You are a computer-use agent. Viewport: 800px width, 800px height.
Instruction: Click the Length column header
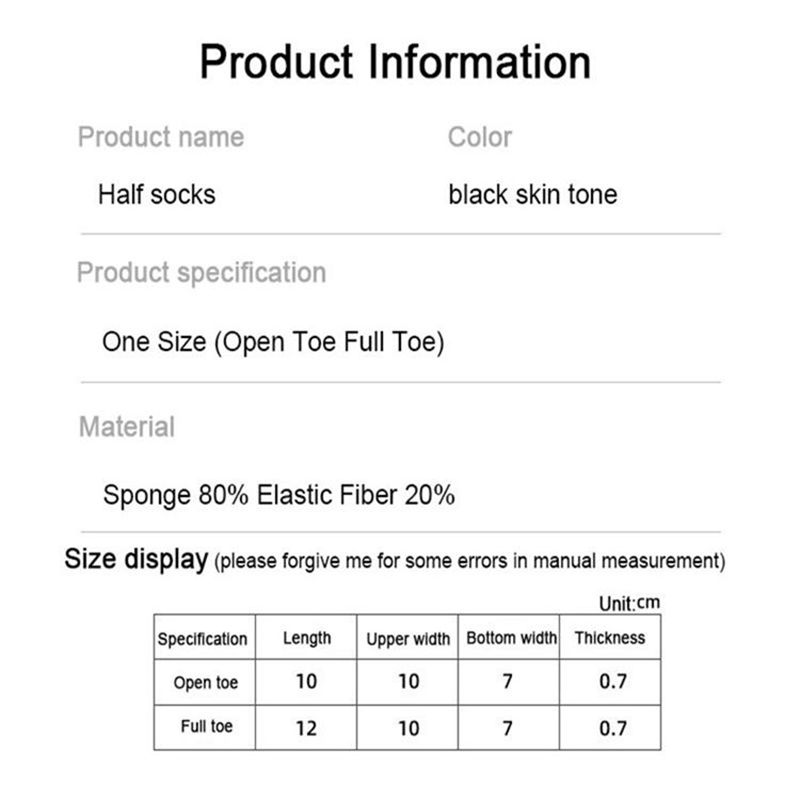[x=307, y=638]
